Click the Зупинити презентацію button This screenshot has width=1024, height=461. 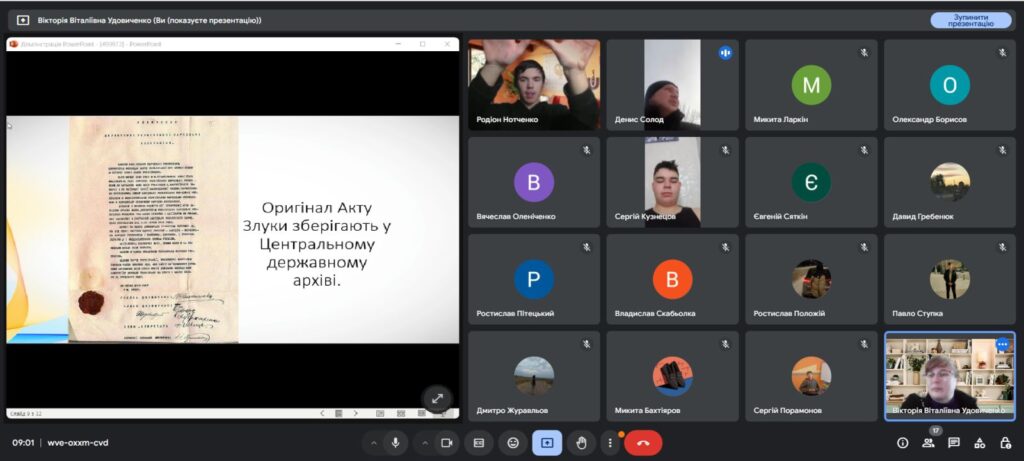[x=970, y=20]
